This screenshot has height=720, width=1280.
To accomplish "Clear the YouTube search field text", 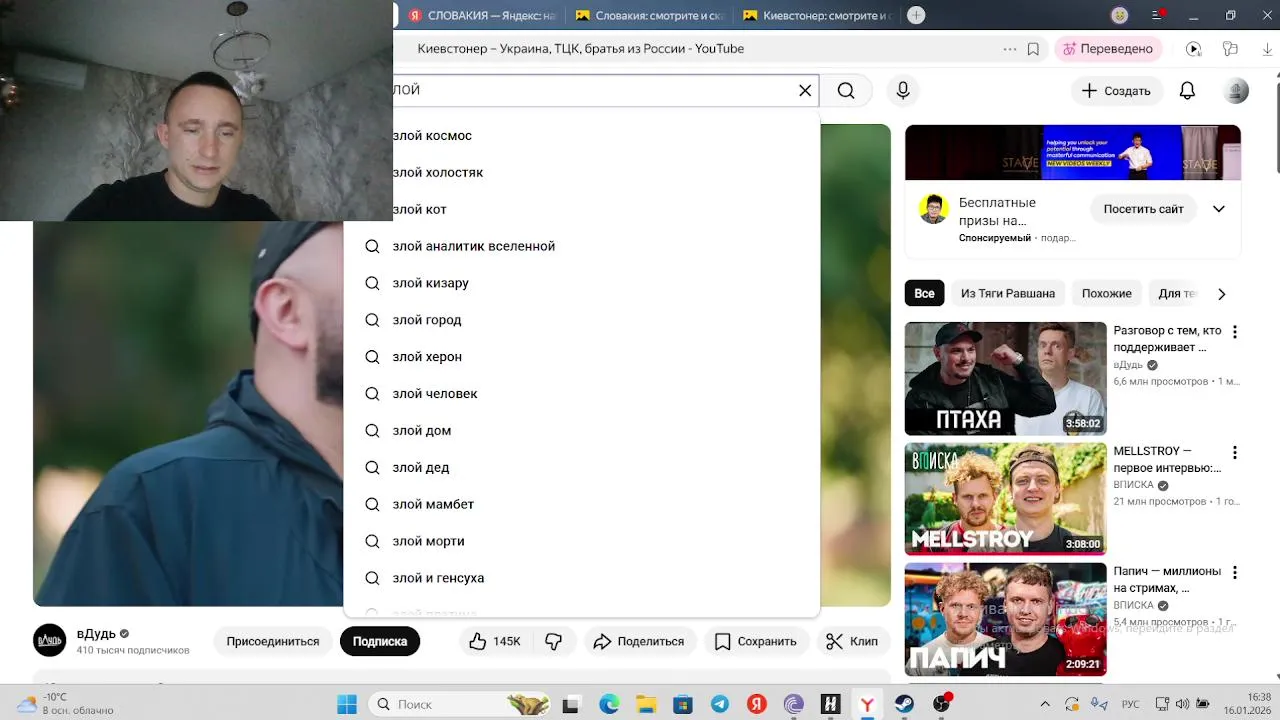I will [x=805, y=90].
